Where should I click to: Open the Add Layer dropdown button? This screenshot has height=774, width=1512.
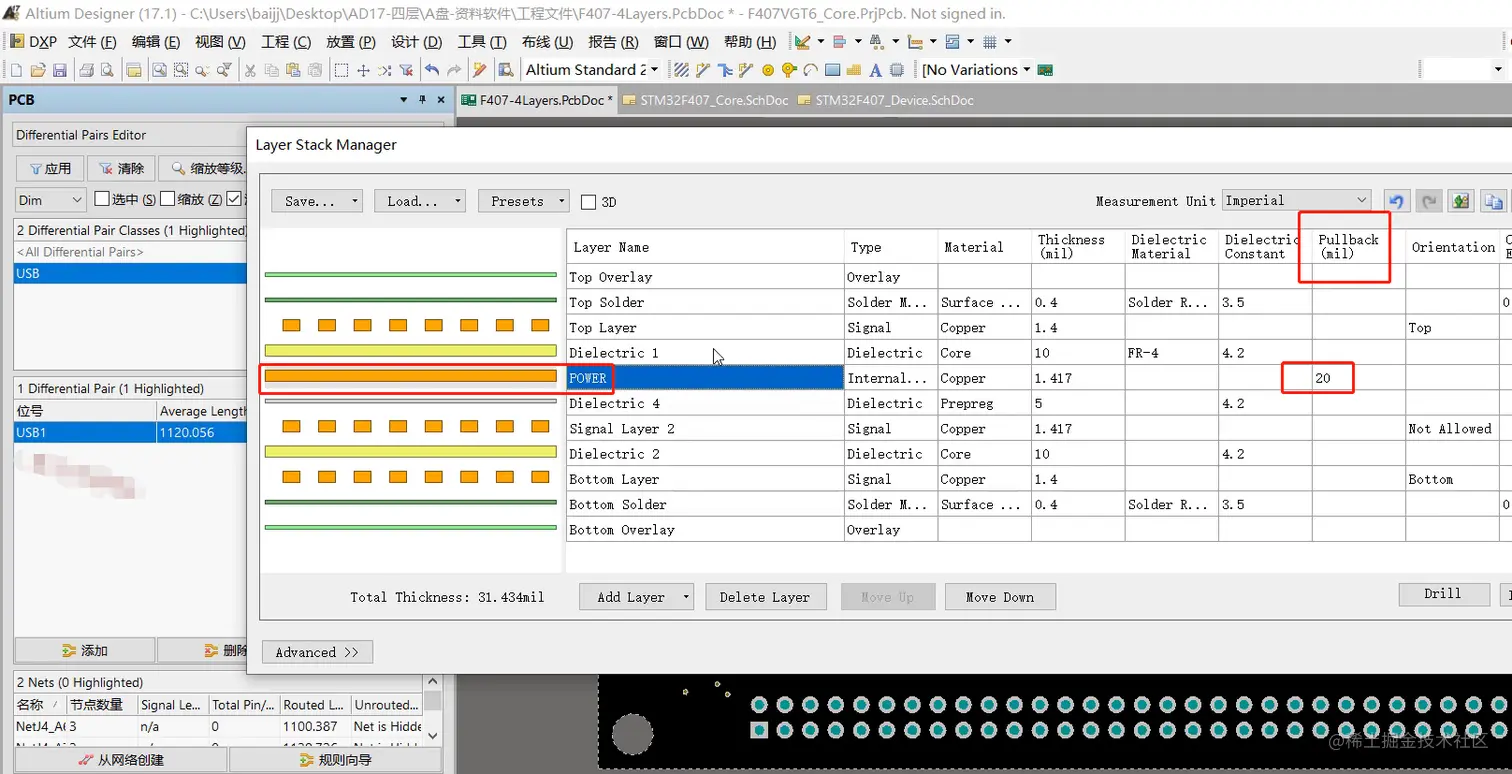(637, 597)
